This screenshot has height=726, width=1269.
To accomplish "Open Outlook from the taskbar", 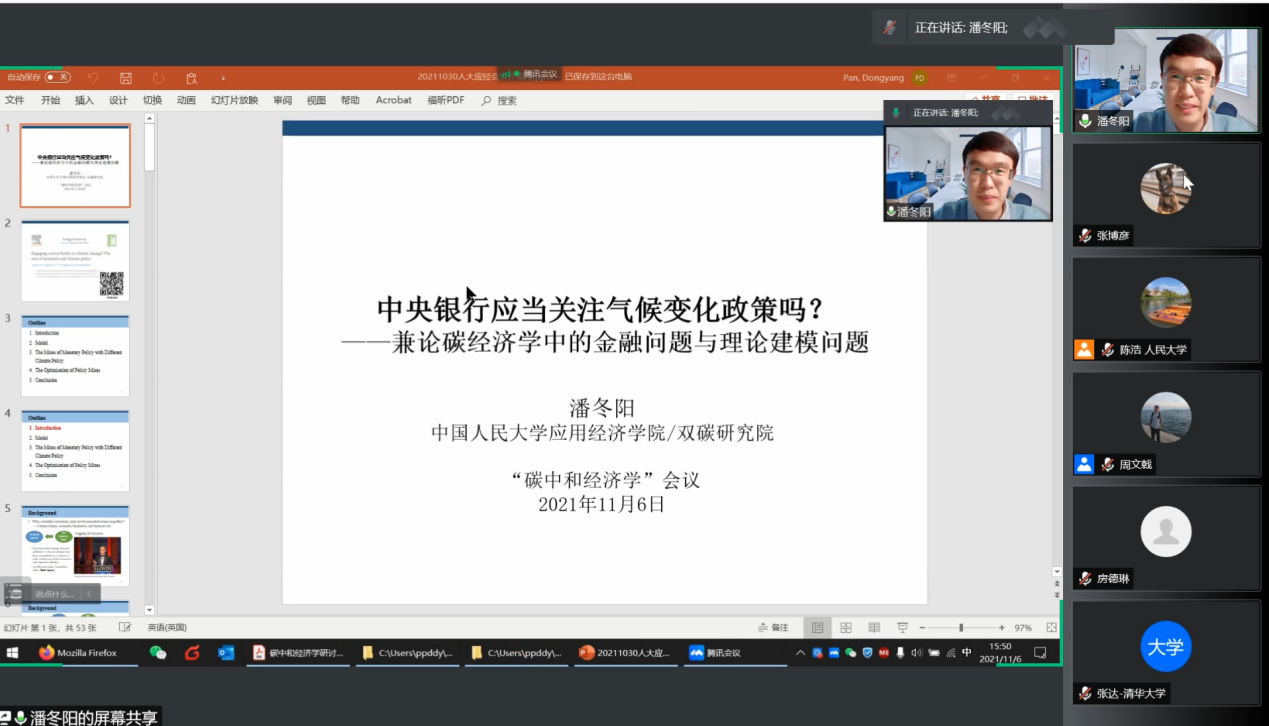I will (226, 653).
